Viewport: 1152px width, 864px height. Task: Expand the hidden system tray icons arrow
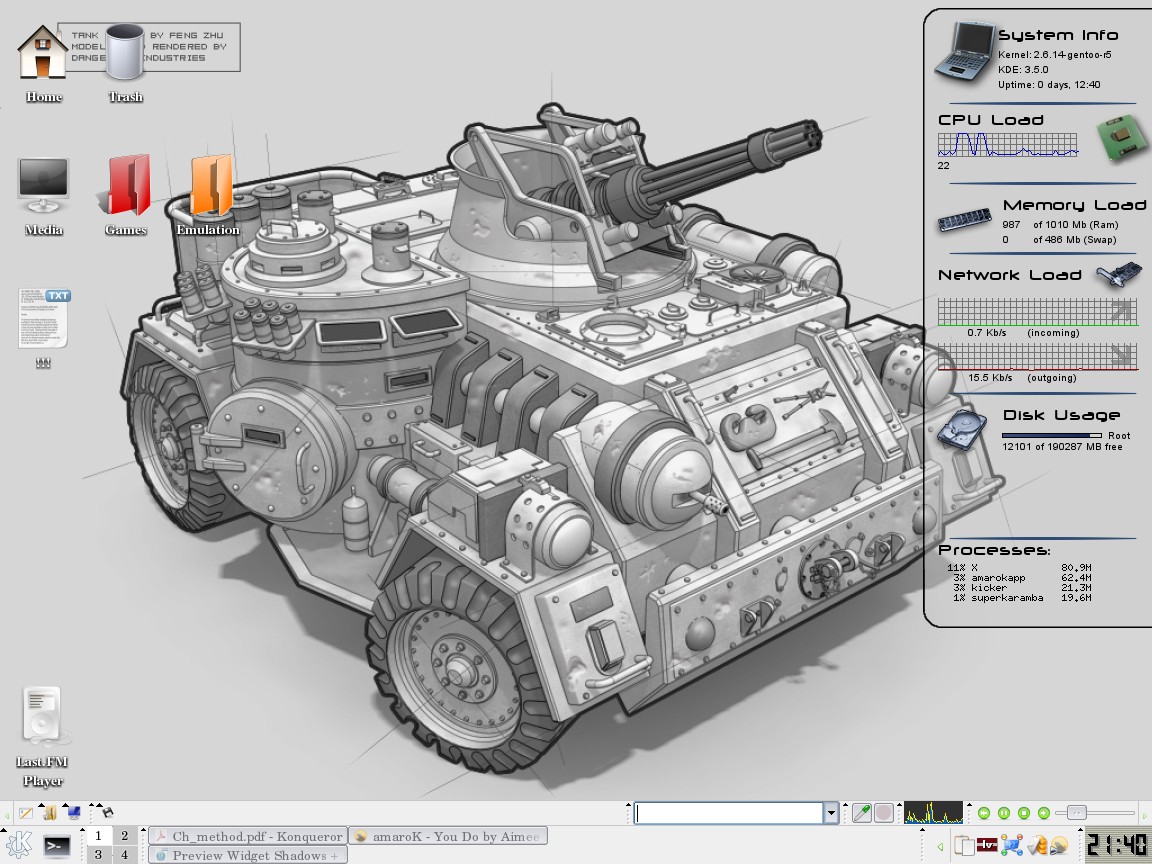(941, 847)
